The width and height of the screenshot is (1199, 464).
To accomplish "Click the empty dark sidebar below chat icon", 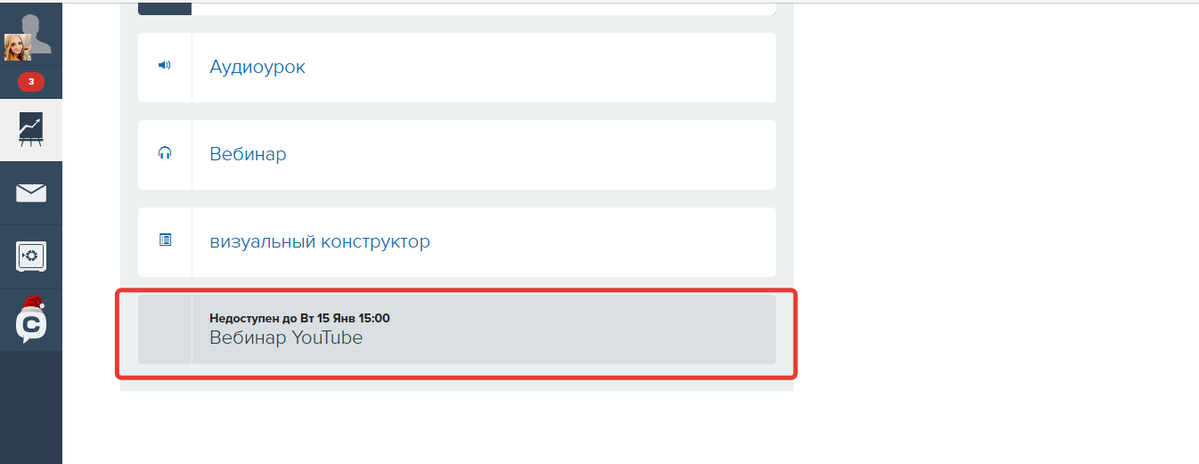I will click(x=31, y=407).
